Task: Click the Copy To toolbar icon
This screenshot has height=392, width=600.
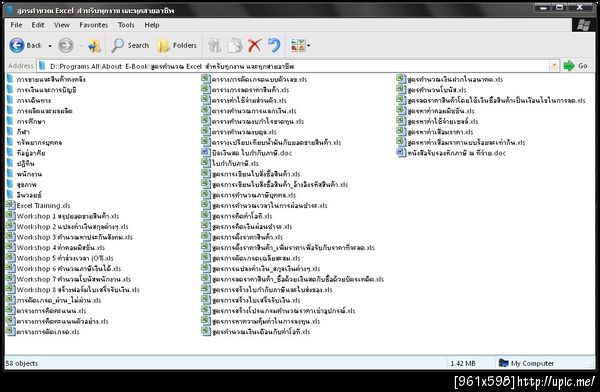Action: [x=235, y=45]
